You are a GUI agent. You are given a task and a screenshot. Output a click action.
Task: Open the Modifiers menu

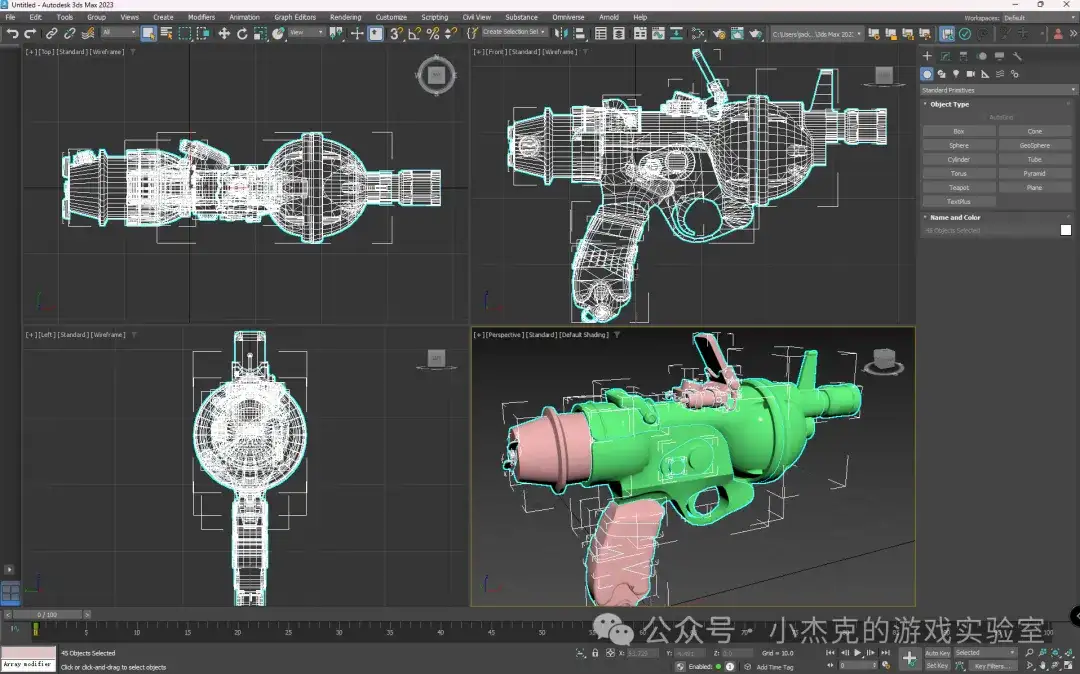tap(201, 17)
